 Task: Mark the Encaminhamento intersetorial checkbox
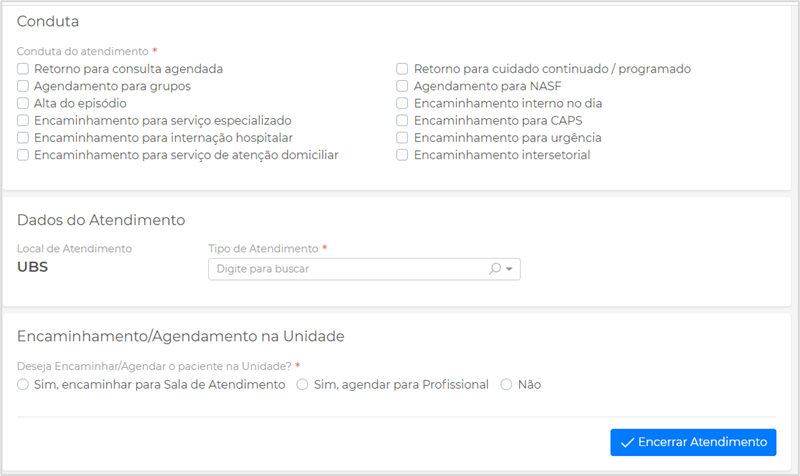click(402, 155)
